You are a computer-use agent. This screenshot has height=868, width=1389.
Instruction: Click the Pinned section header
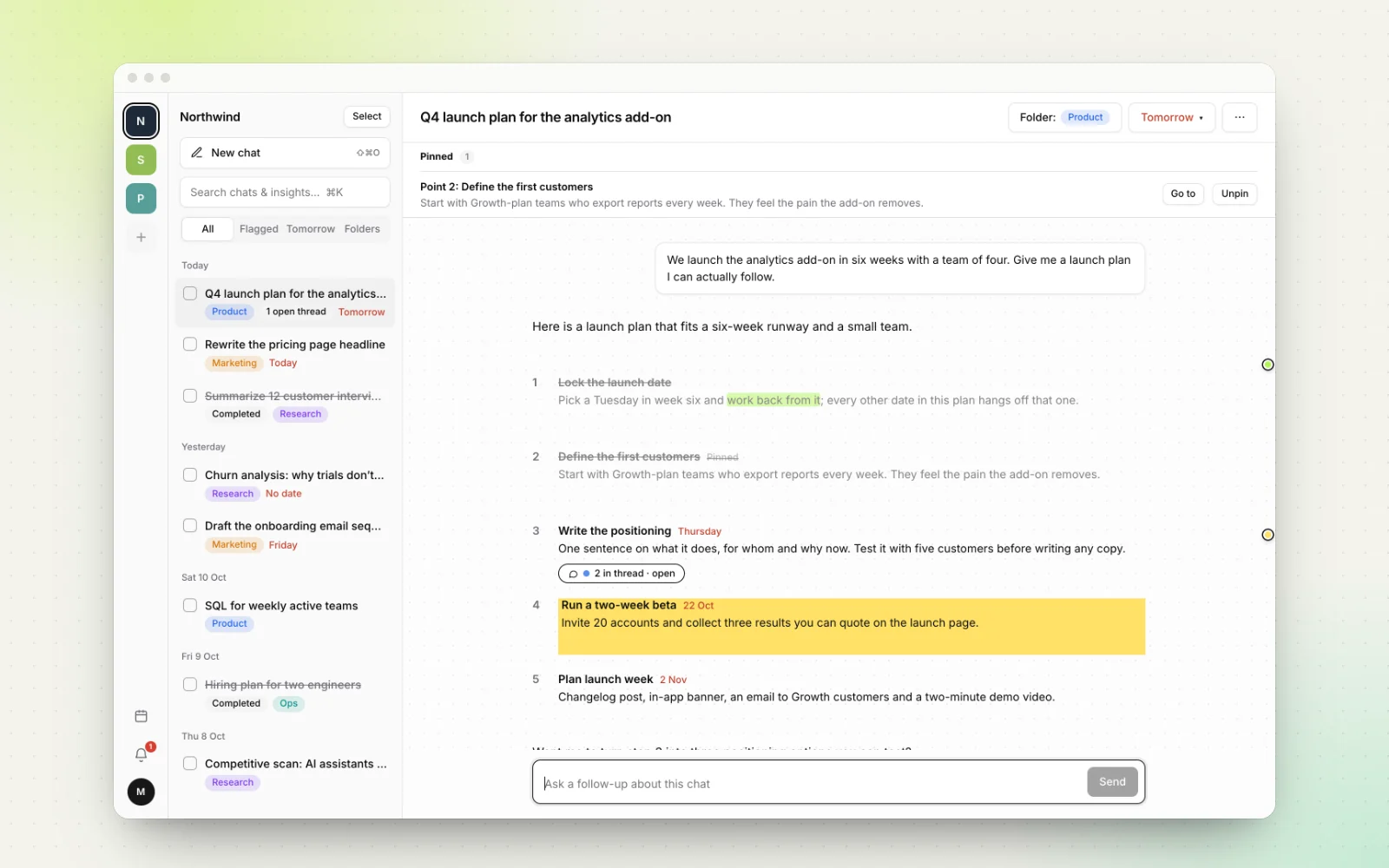pyautogui.click(x=437, y=156)
